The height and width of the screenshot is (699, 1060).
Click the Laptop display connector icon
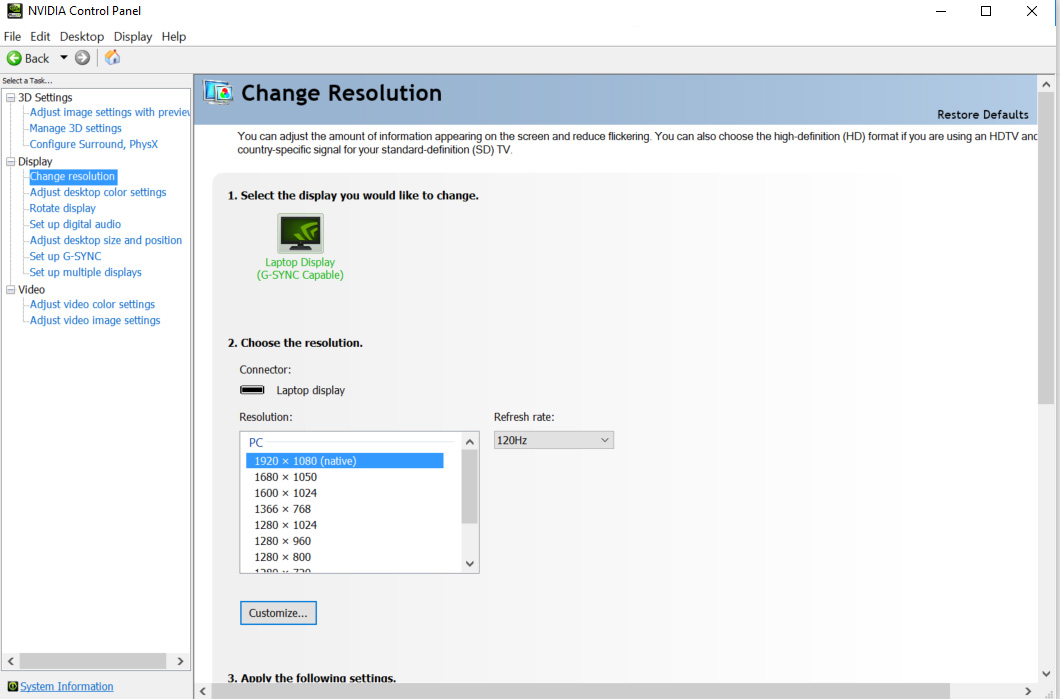(x=252, y=390)
